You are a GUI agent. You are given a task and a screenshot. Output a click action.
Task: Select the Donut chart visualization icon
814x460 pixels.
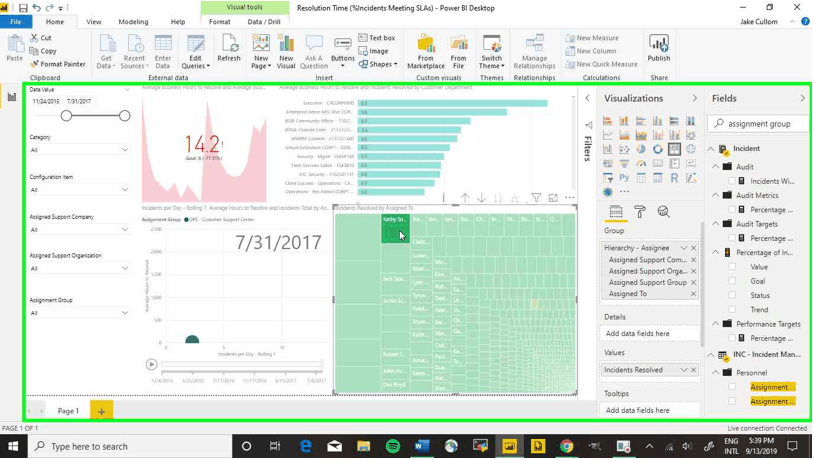point(658,150)
